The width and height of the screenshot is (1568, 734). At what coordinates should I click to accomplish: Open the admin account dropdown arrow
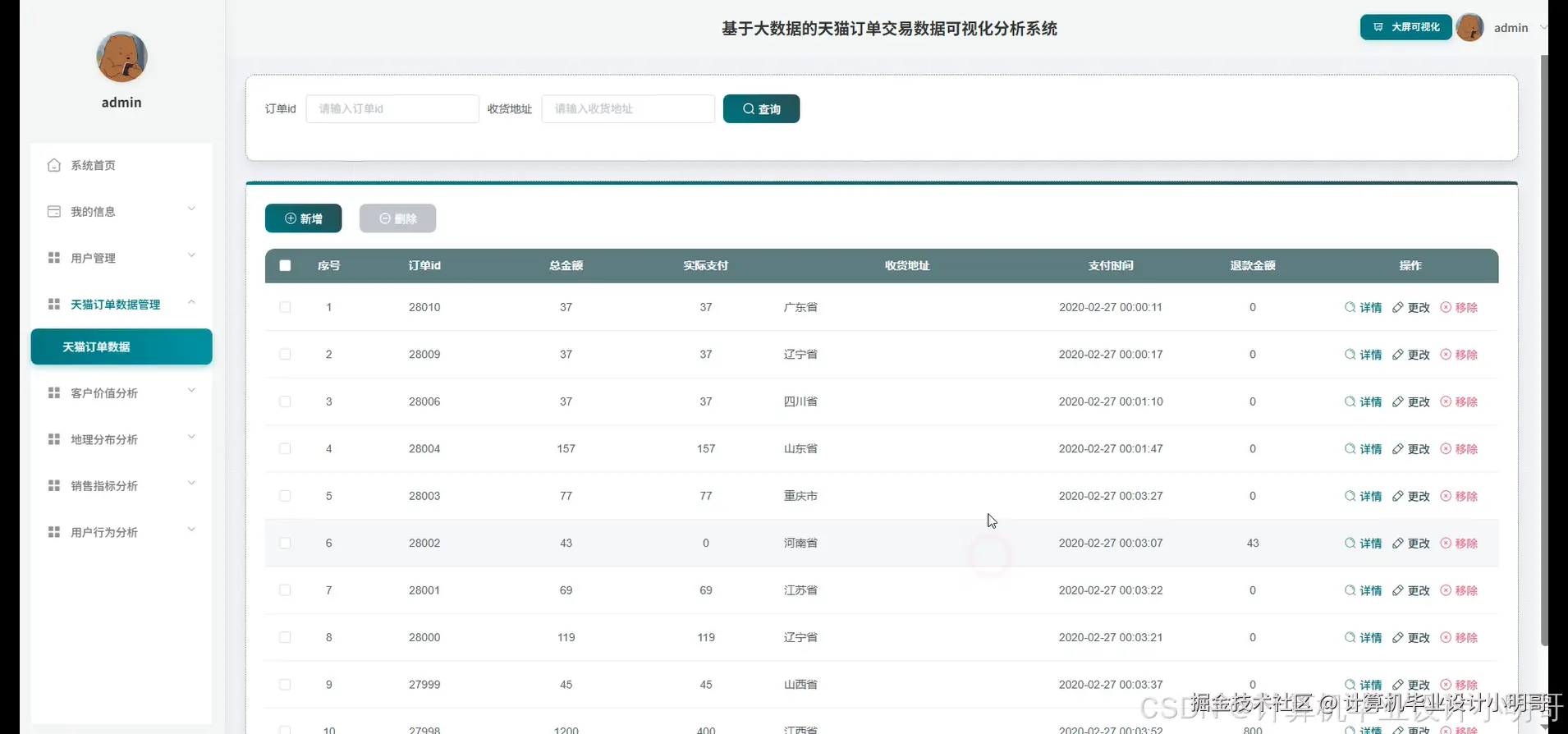(1543, 28)
